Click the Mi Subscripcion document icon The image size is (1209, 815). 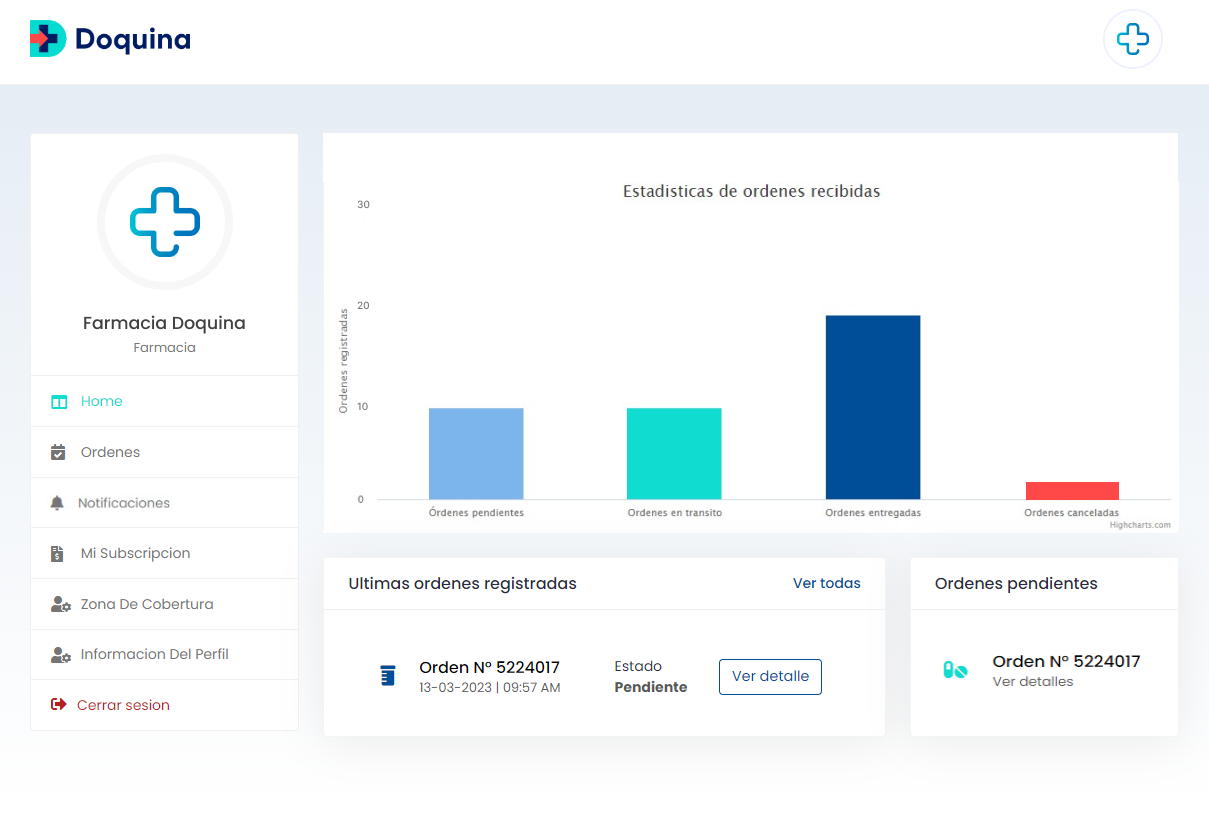point(59,552)
